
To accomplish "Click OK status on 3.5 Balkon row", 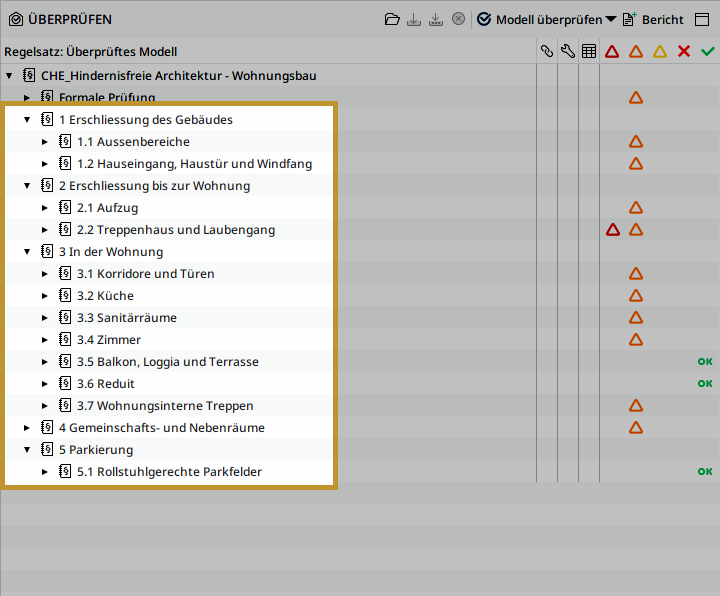I will 705,362.
